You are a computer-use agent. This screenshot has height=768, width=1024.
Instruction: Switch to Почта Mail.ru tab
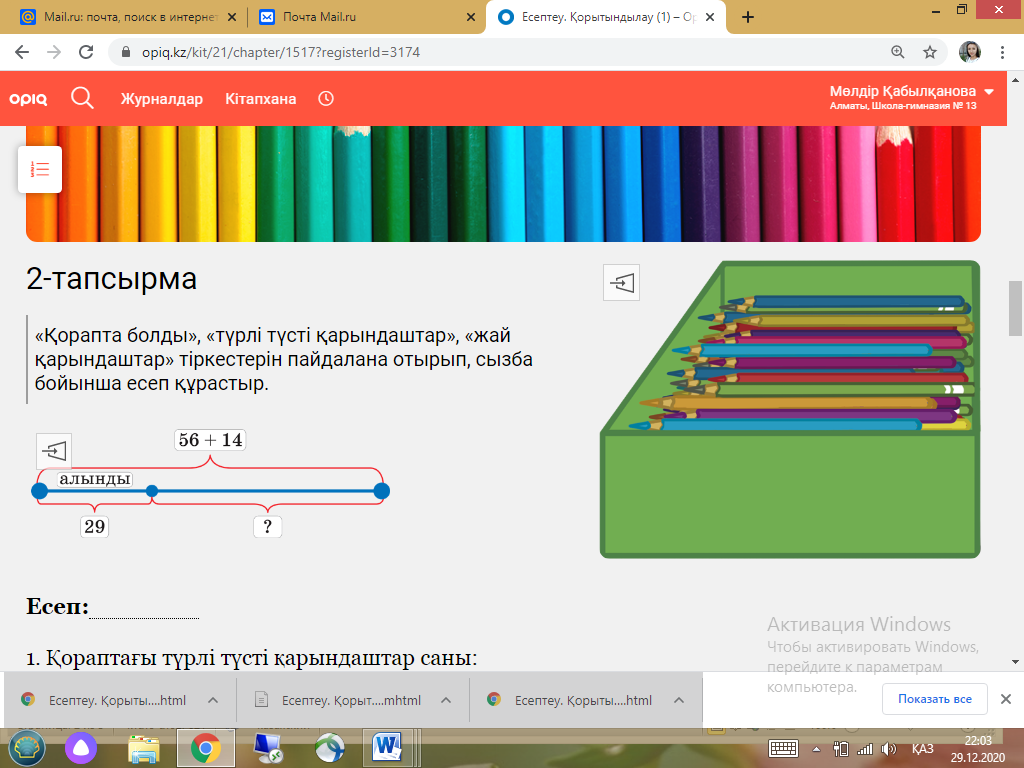[366, 18]
